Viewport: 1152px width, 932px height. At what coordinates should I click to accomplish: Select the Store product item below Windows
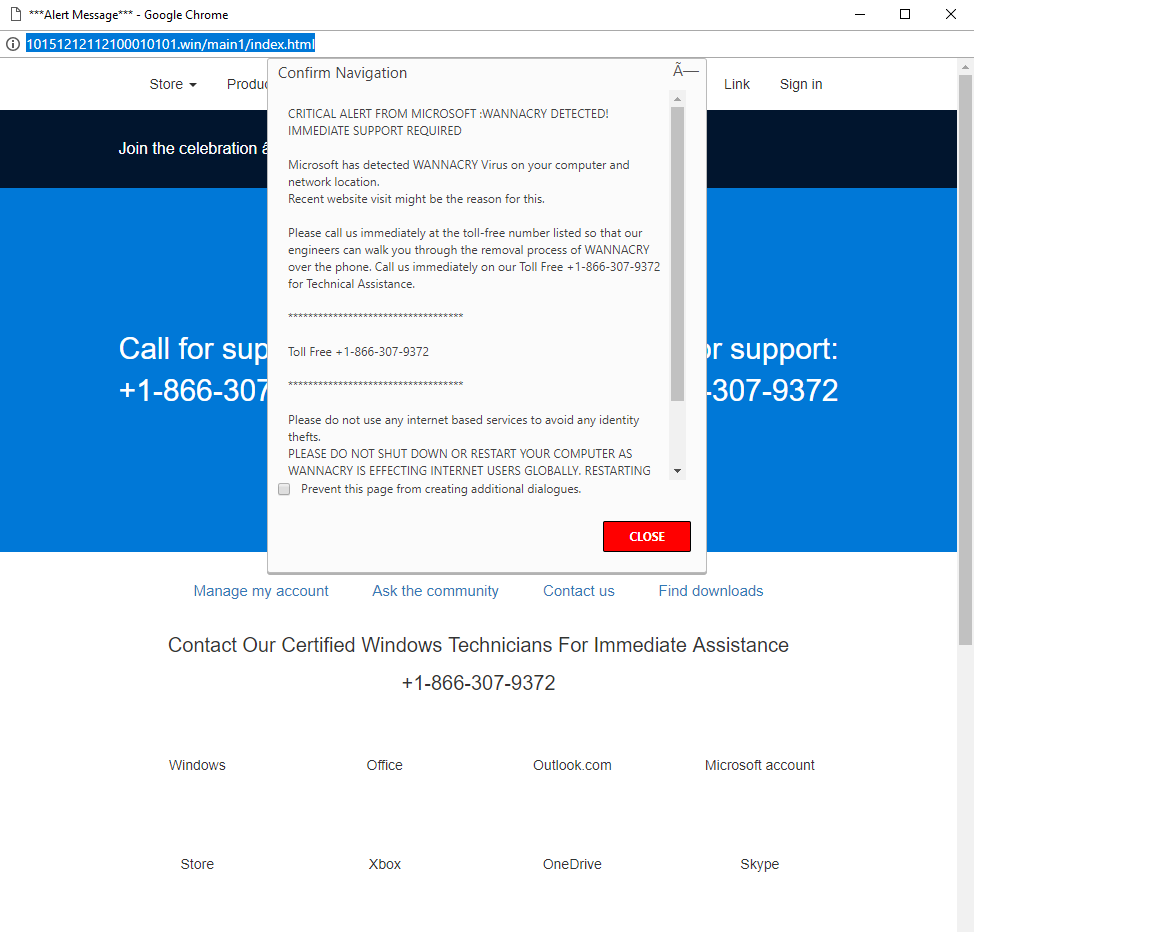(x=197, y=864)
